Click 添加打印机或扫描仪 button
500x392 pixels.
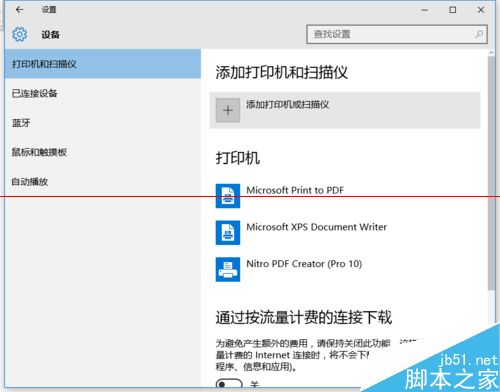(345, 110)
